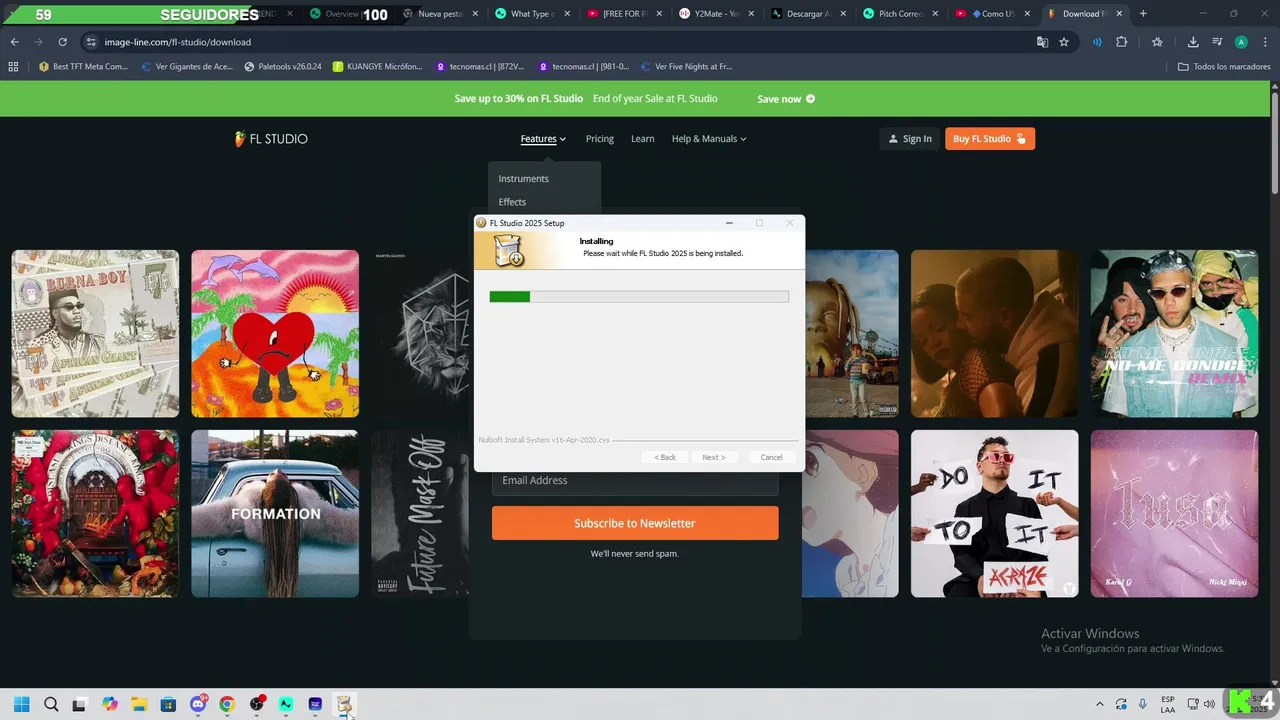Screen dimensions: 1280x720
Task: Switch to the Descargar browser tab
Action: click(x=806, y=14)
